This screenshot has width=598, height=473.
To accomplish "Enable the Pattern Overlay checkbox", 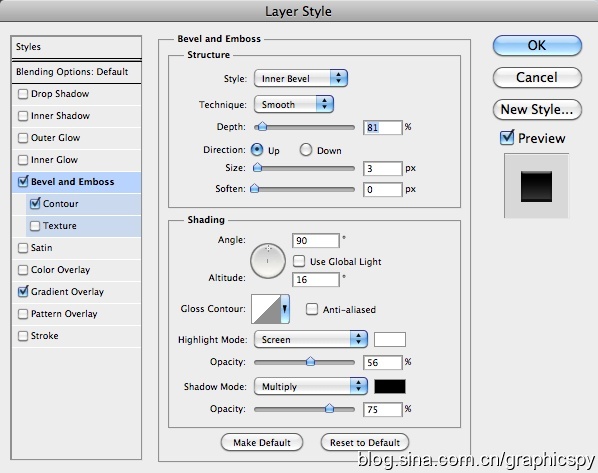I will (x=23, y=314).
